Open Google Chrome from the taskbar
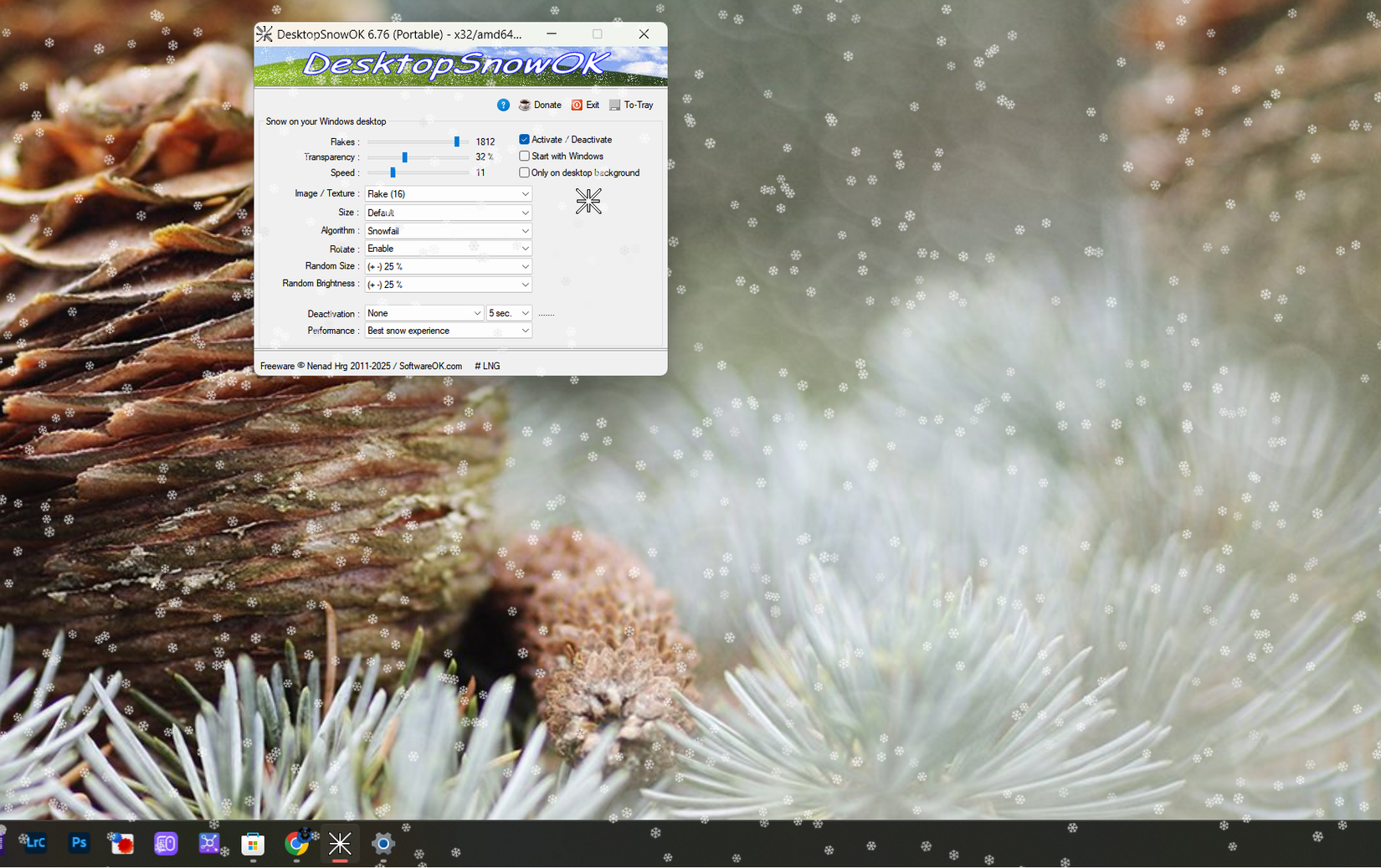The width and height of the screenshot is (1381, 868). click(296, 843)
